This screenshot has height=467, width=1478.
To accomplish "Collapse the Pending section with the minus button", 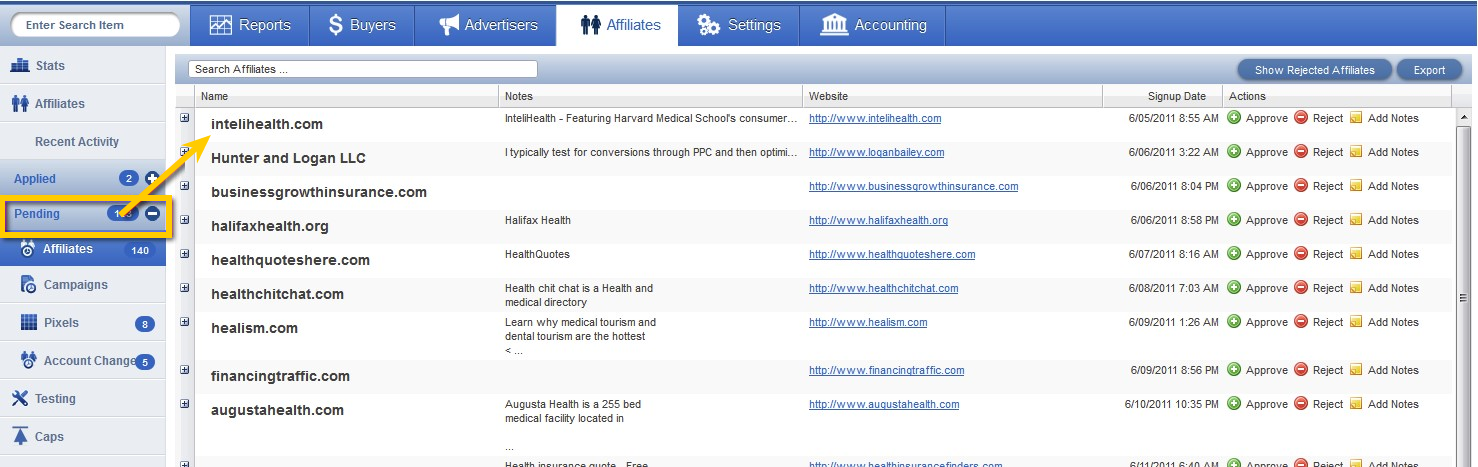I will pyautogui.click(x=152, y=214).
